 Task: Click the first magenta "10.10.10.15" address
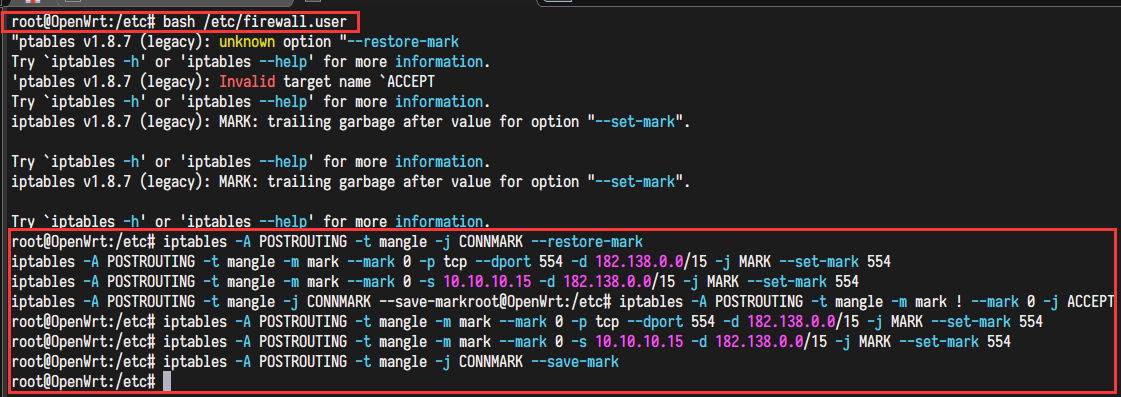click(487, 282)
